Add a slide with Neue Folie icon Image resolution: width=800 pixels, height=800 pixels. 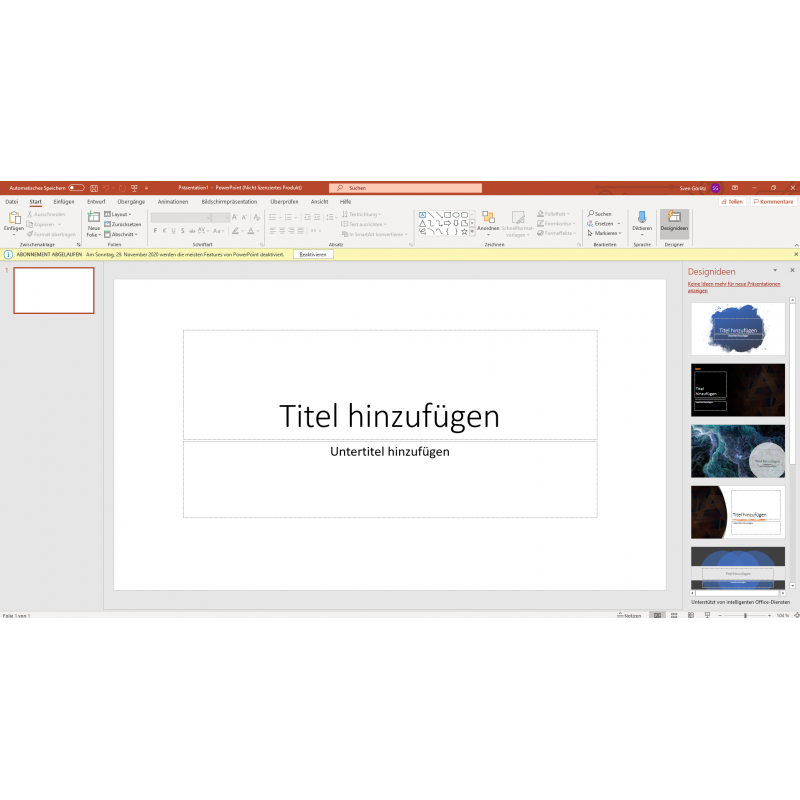93,218
